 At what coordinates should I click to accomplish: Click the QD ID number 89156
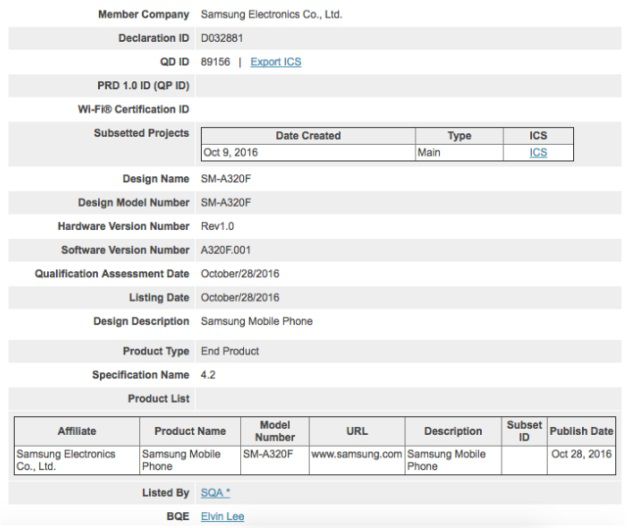216,62
